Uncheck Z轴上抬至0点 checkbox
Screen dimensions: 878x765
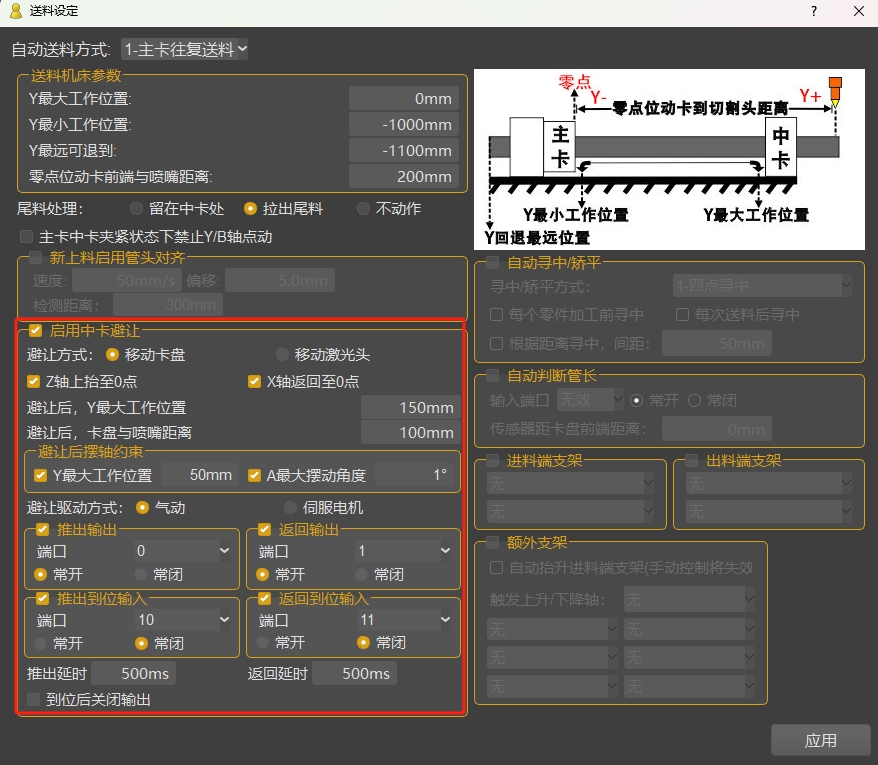[34, 381]
